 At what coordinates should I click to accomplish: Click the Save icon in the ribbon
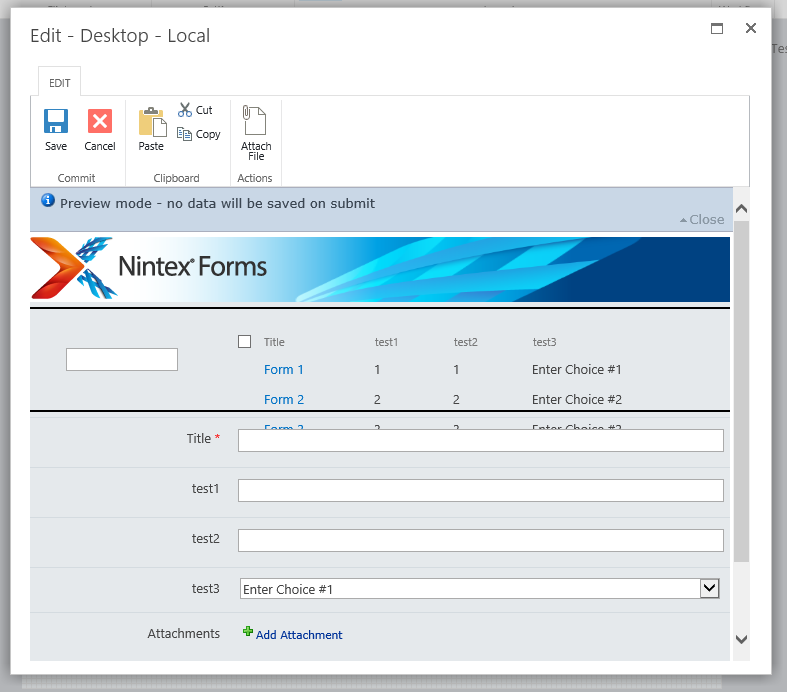(56, 121)
